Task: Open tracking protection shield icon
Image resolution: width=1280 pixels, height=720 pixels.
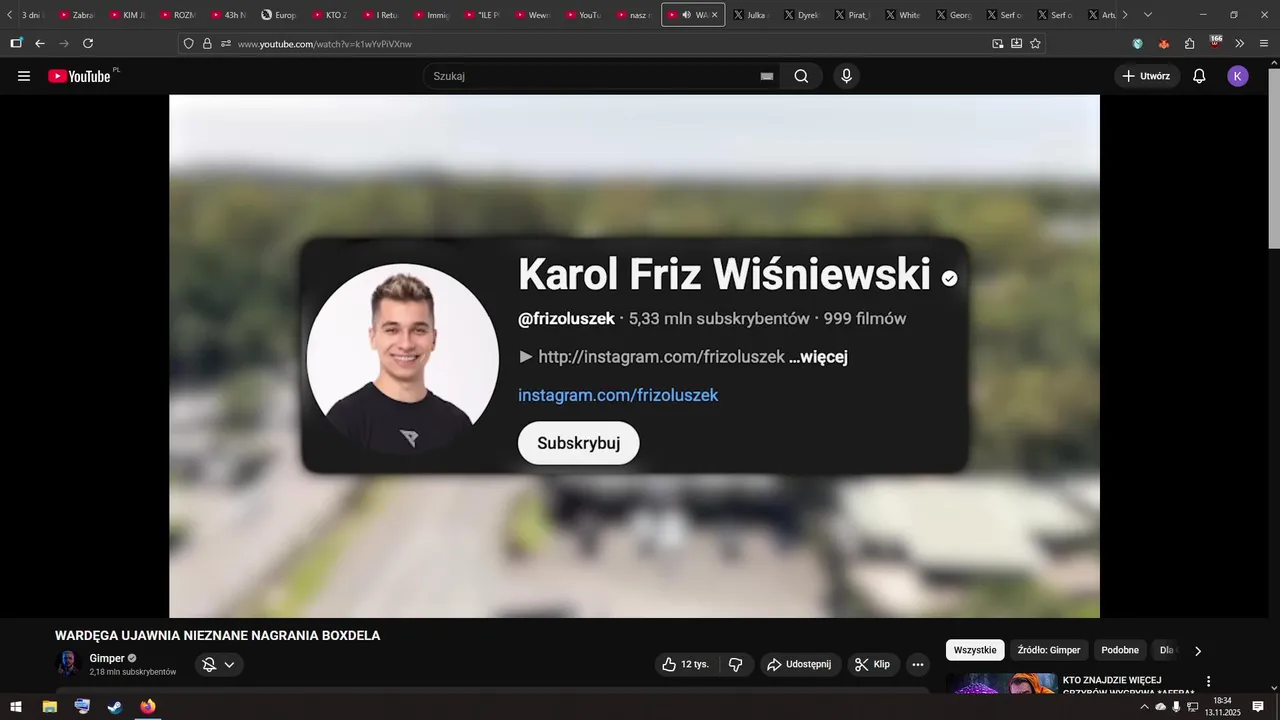Action: click(x=188, y=43)
